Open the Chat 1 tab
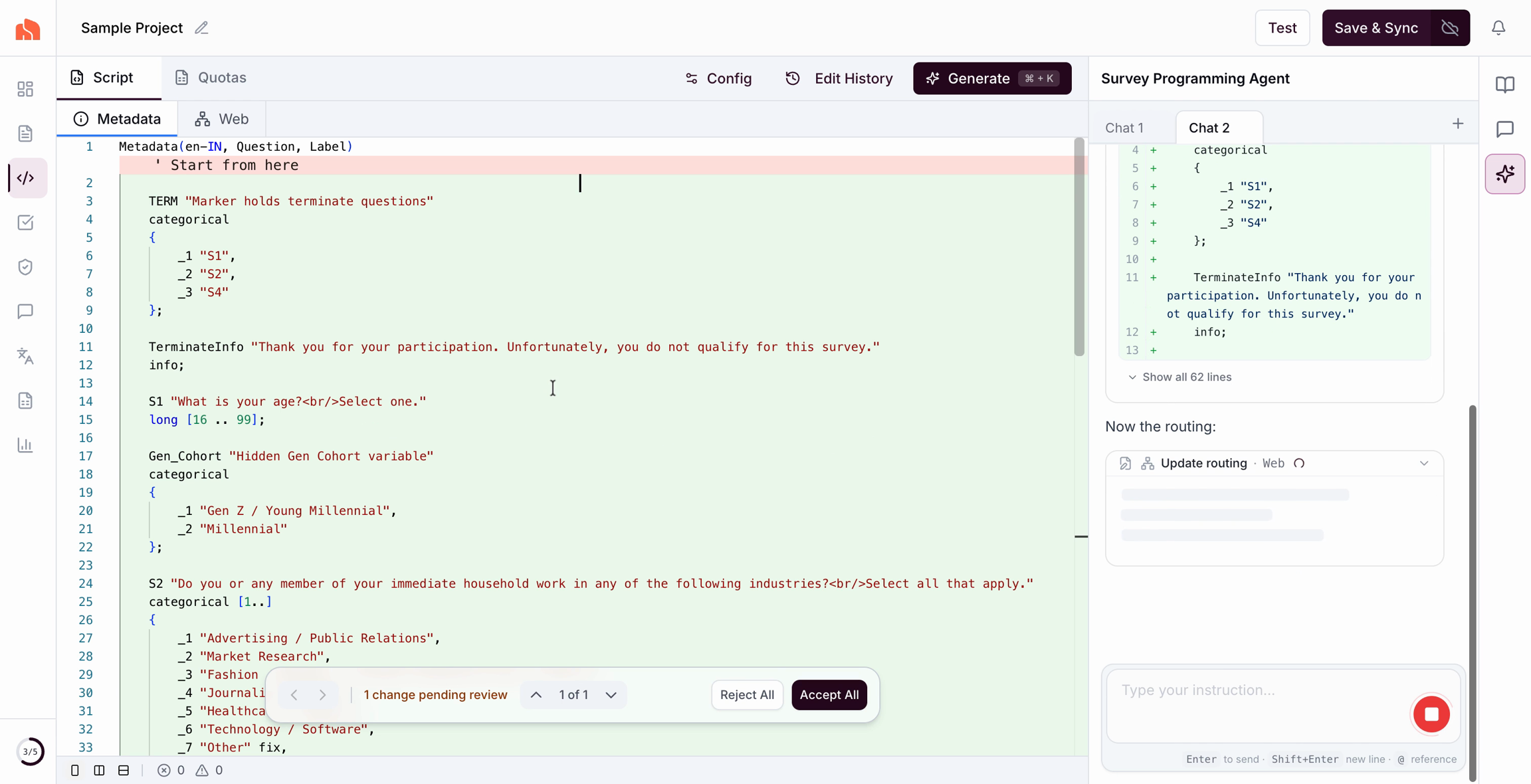This screenshot has width=1531, height=784. [1124, 128]
